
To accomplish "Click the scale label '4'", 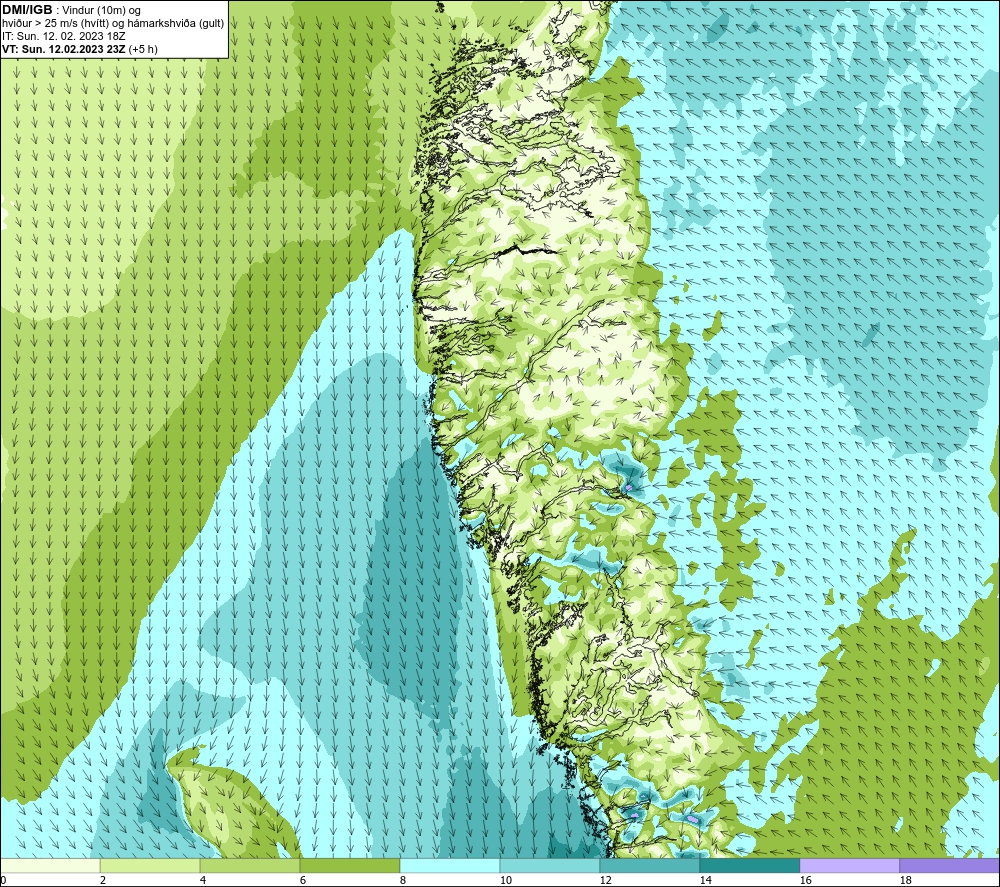I will click(x=203, y=880).
